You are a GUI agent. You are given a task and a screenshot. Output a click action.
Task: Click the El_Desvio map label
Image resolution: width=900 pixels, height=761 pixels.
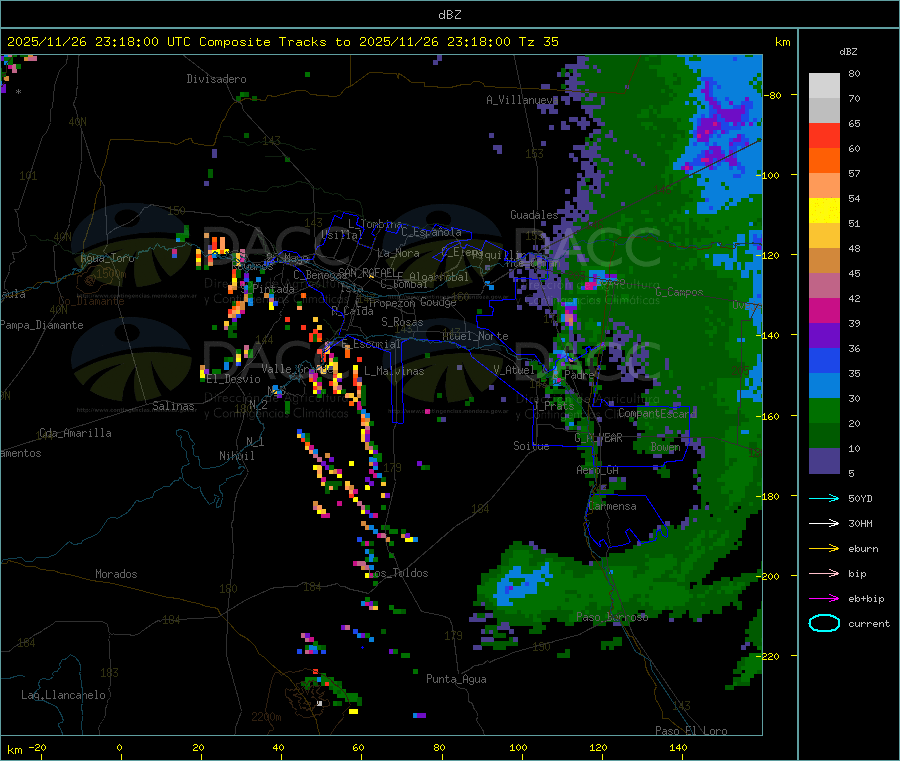[x=234, y=379]
